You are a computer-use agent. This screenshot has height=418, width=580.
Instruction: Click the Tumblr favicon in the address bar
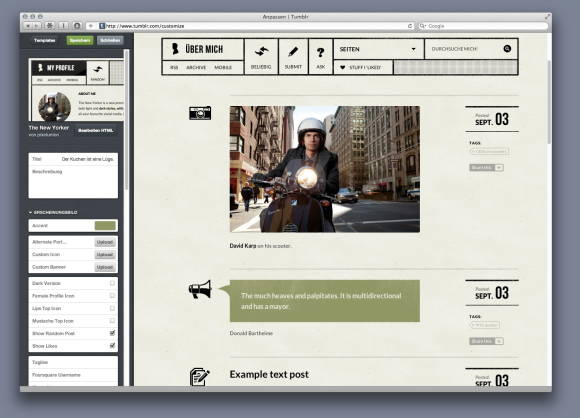click(x=102, y=26)
